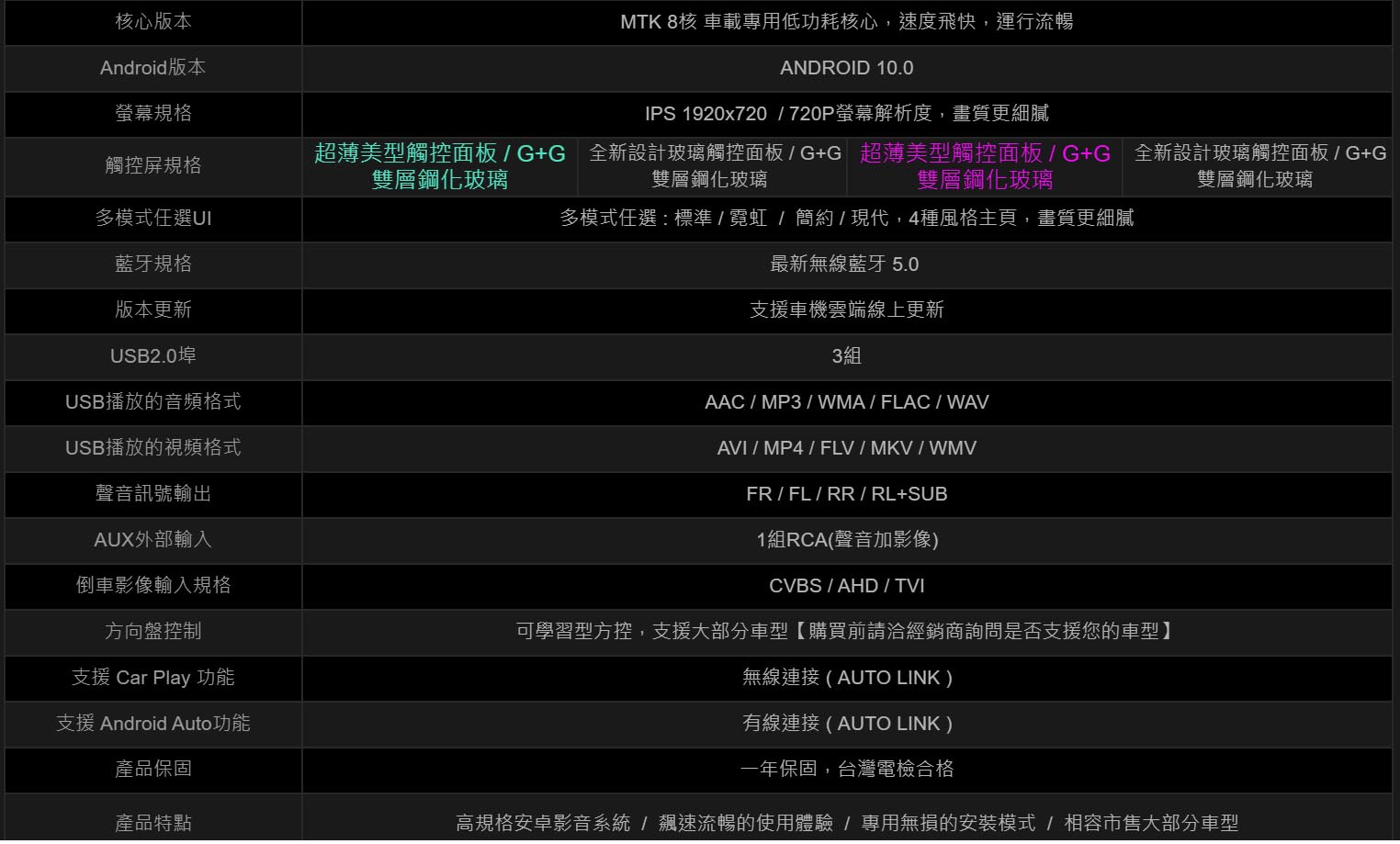Click the AVI / MP4 / FLV video formats cell

pos(846,448)
